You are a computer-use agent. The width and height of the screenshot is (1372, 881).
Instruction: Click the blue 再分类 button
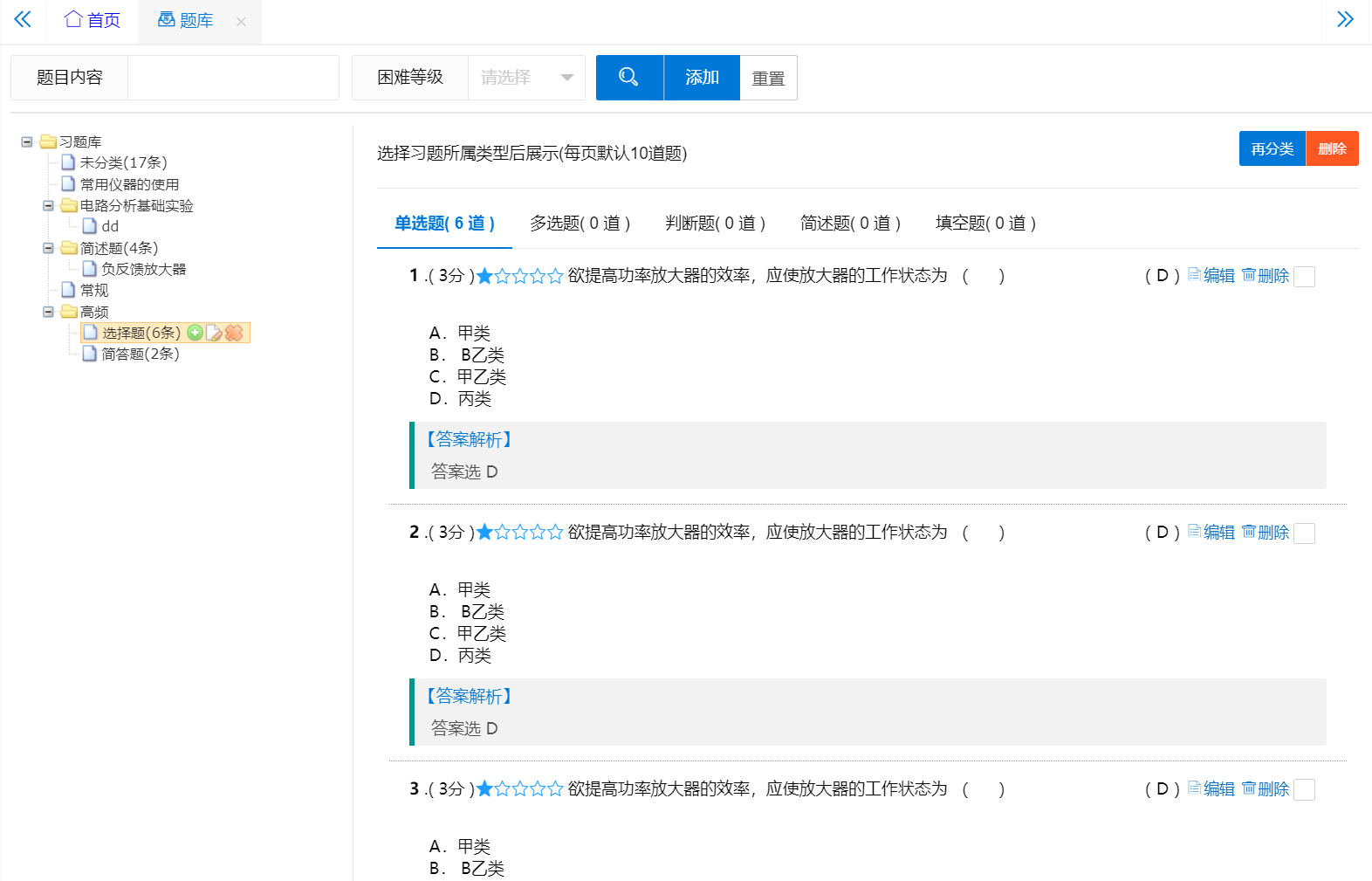(x=1272, y=148)
